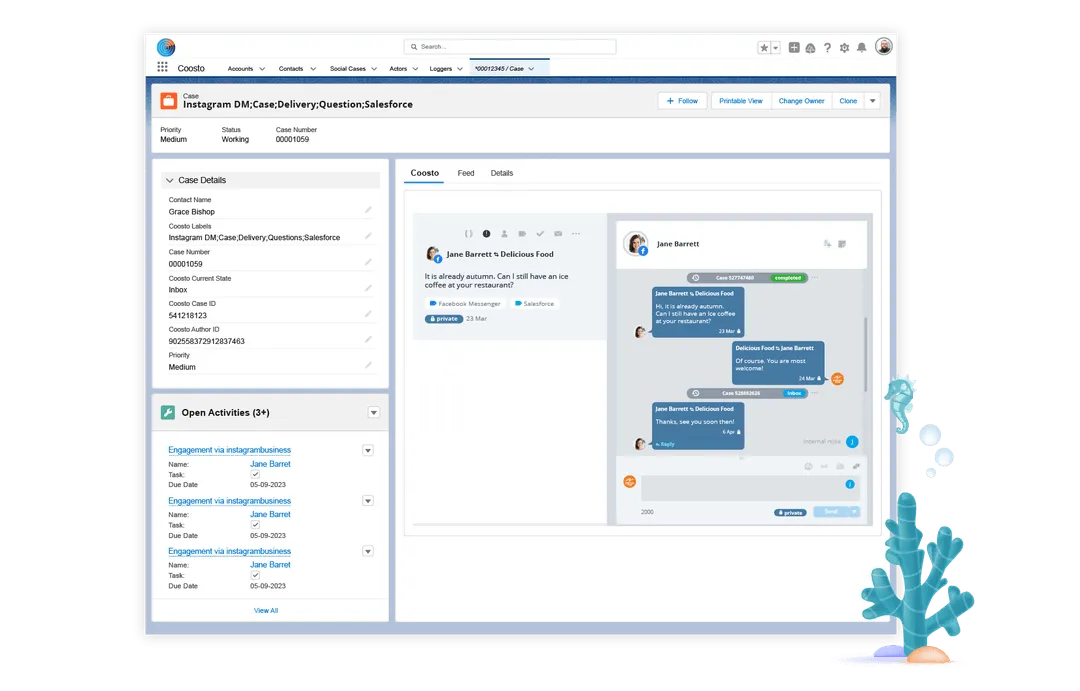Click the envelope icon on message
This screenshot has width=1080, height=691.
(558, 234)
